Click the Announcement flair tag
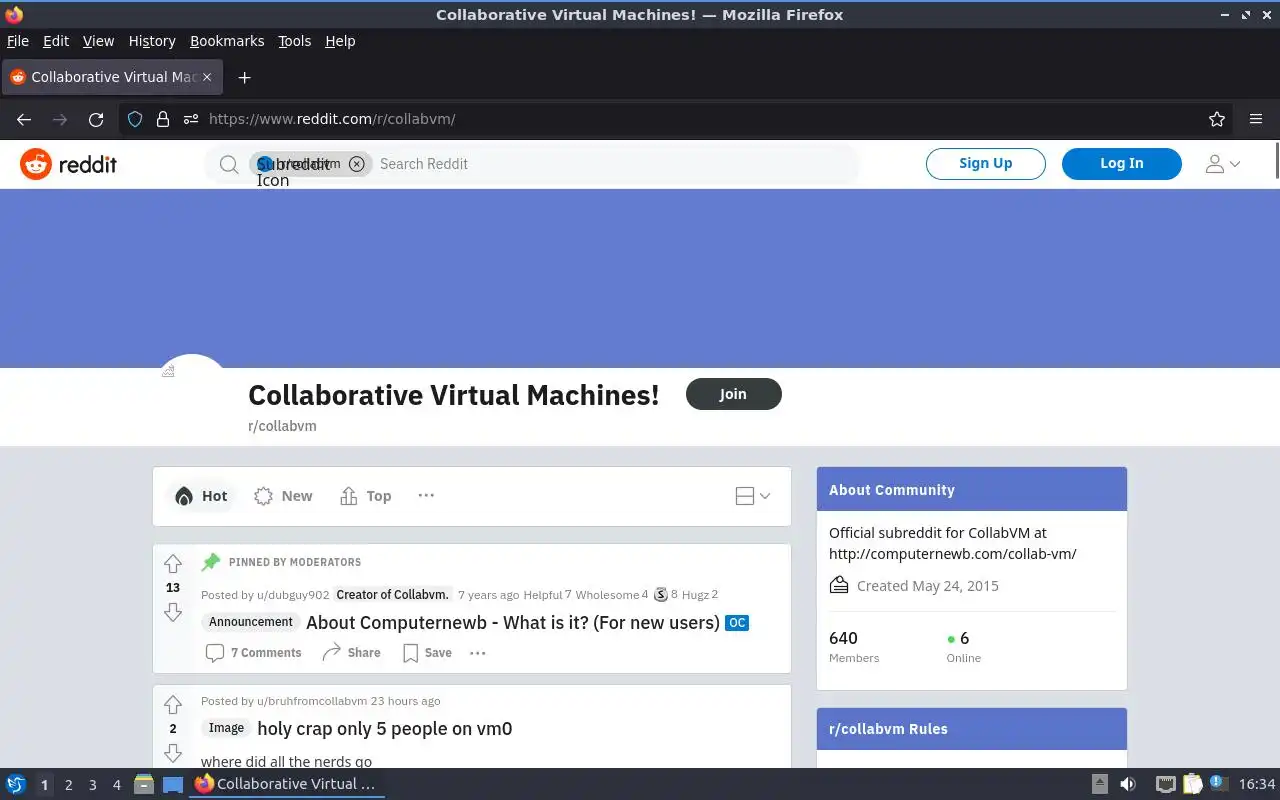1280x800 pixels. point(251,622)
